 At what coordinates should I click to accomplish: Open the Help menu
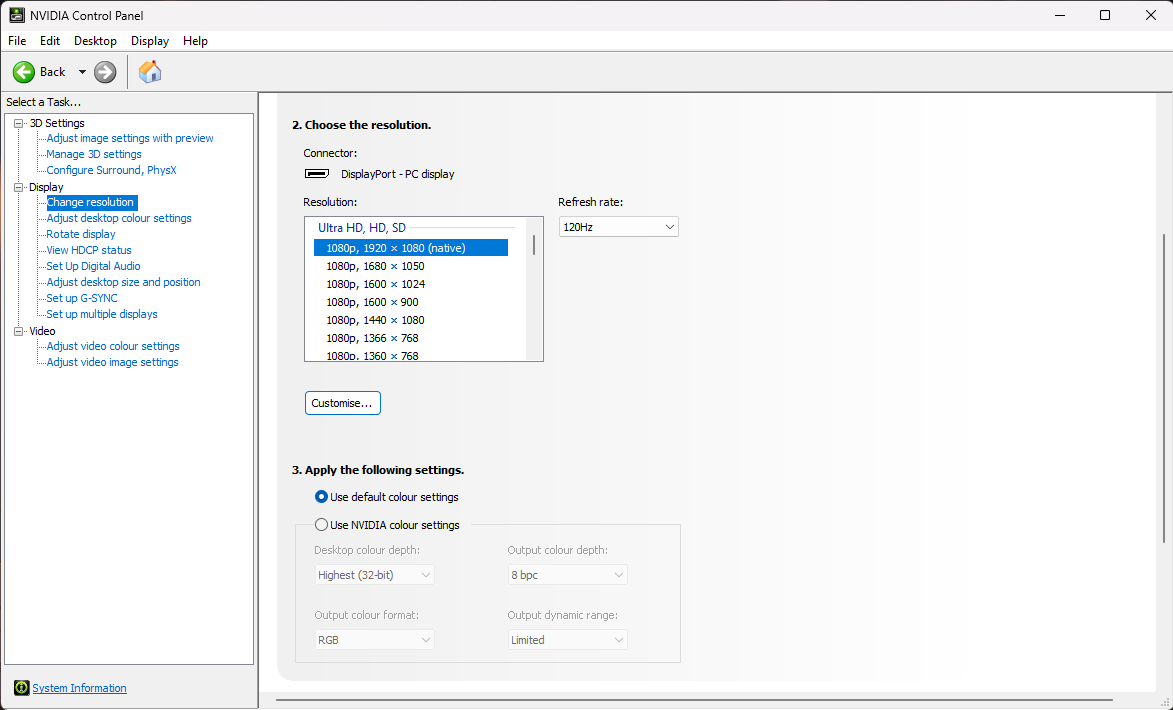pyautogui.click(x=195, y=40)
